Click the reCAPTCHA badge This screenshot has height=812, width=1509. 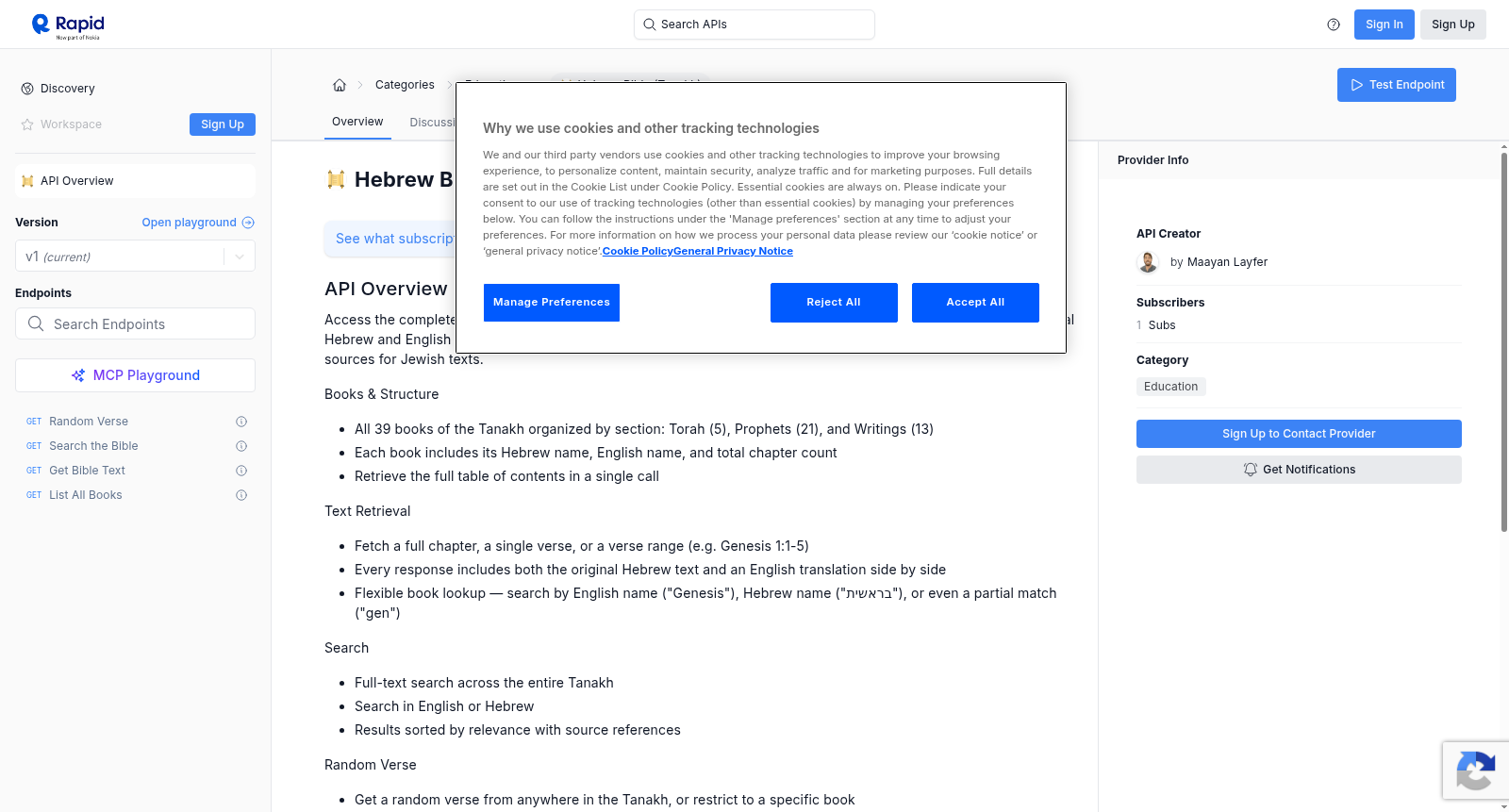pos(1475,771)
